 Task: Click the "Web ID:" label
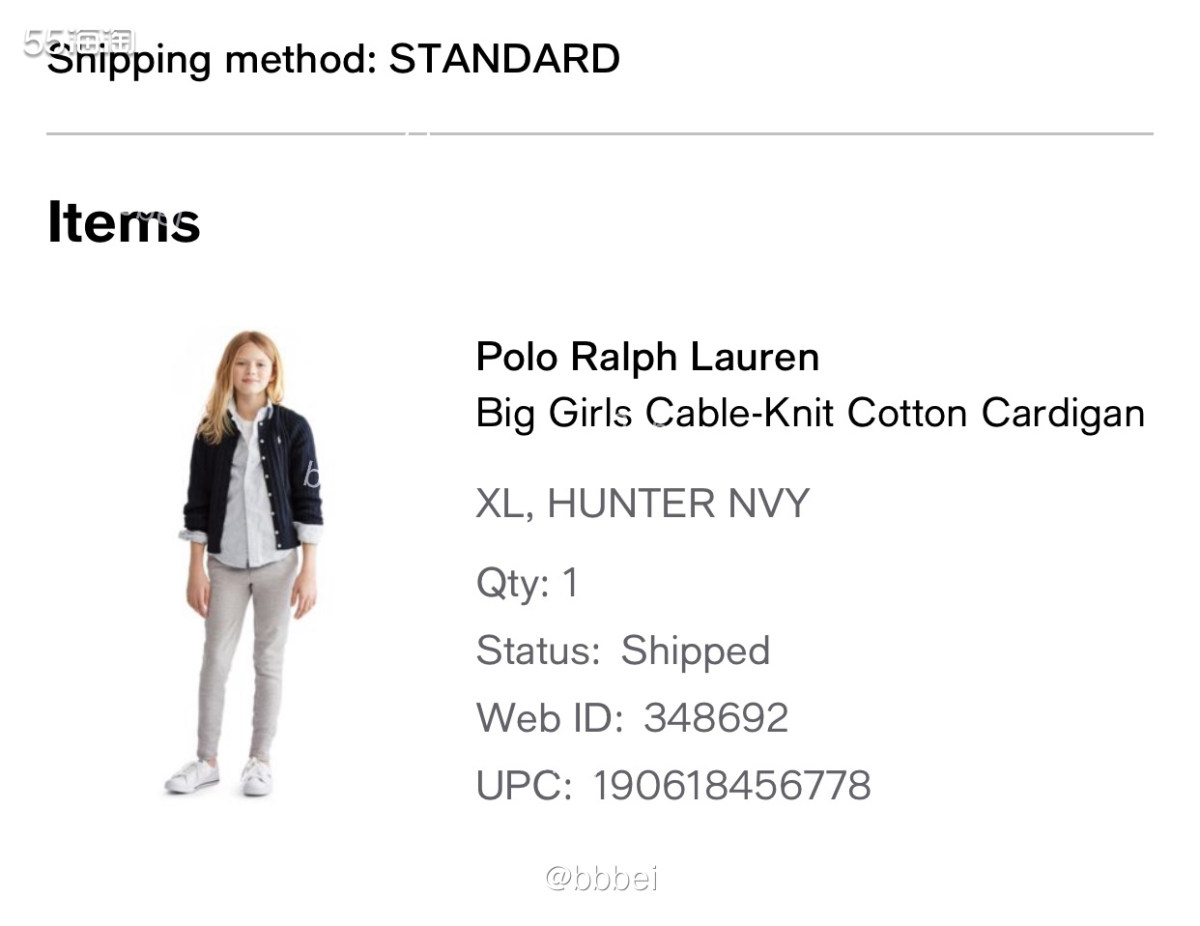(549, 718)
